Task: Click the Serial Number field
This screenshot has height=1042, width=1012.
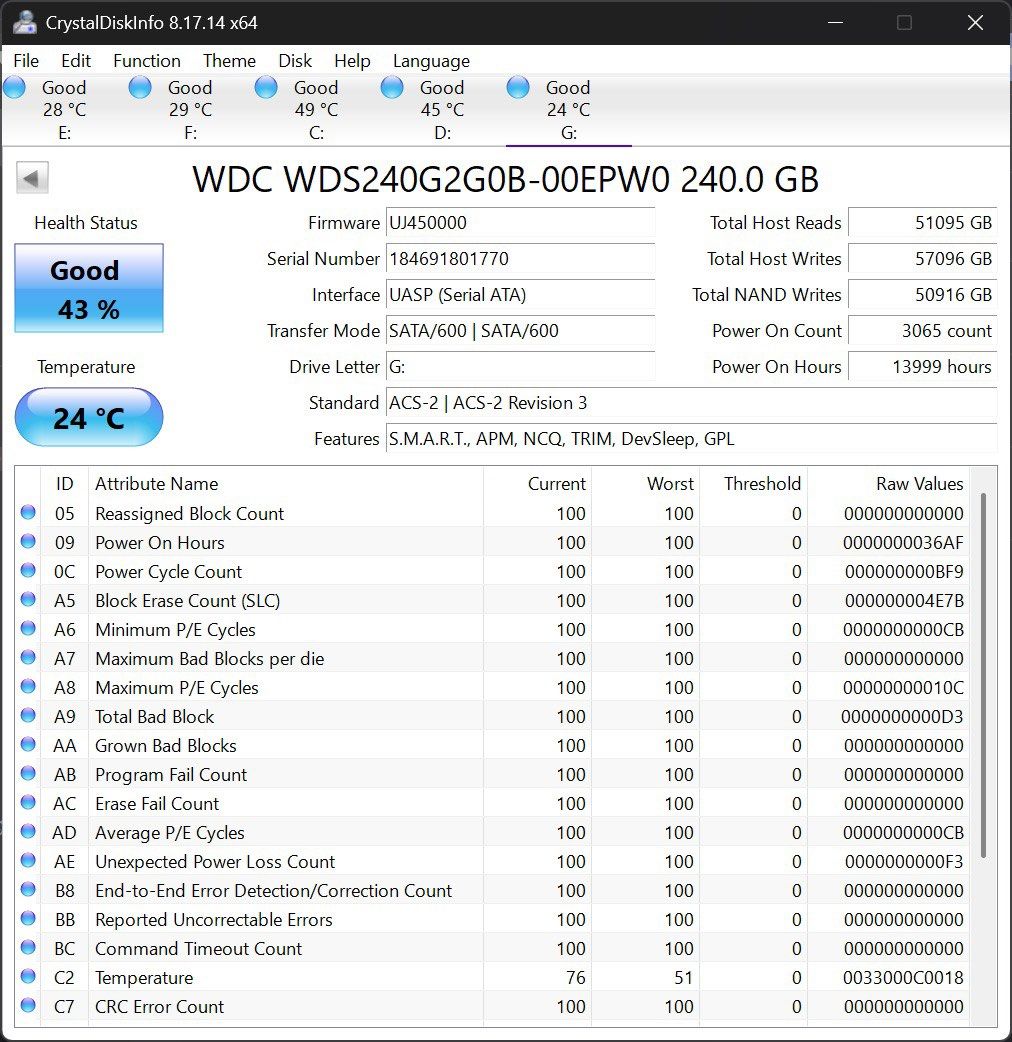Action: point(520,259)
